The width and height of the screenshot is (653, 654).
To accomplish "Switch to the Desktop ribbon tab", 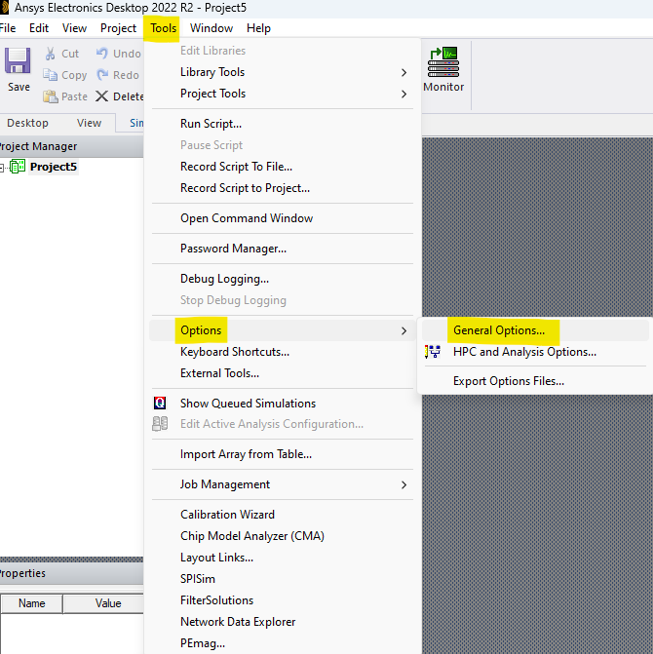I will tap(27, 123).
